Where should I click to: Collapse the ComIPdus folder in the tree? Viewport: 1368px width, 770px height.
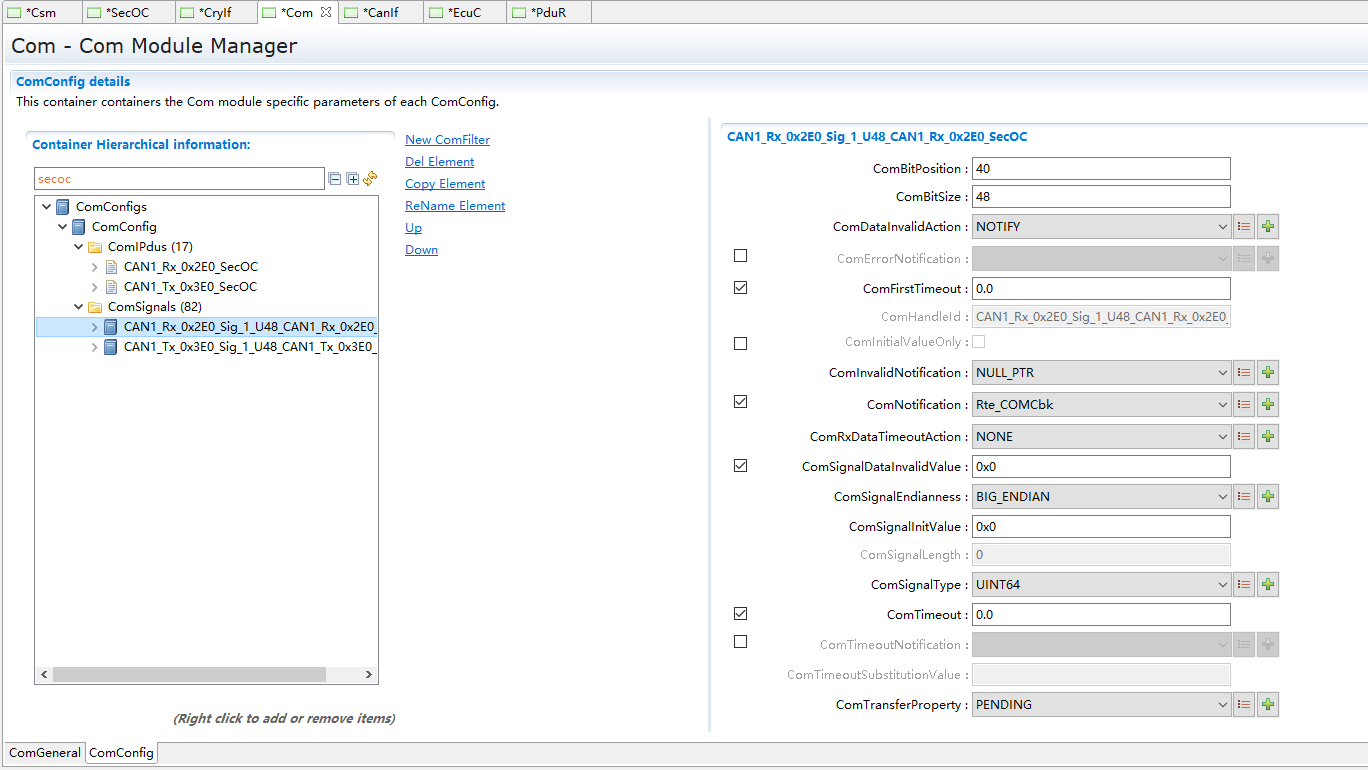79,247
